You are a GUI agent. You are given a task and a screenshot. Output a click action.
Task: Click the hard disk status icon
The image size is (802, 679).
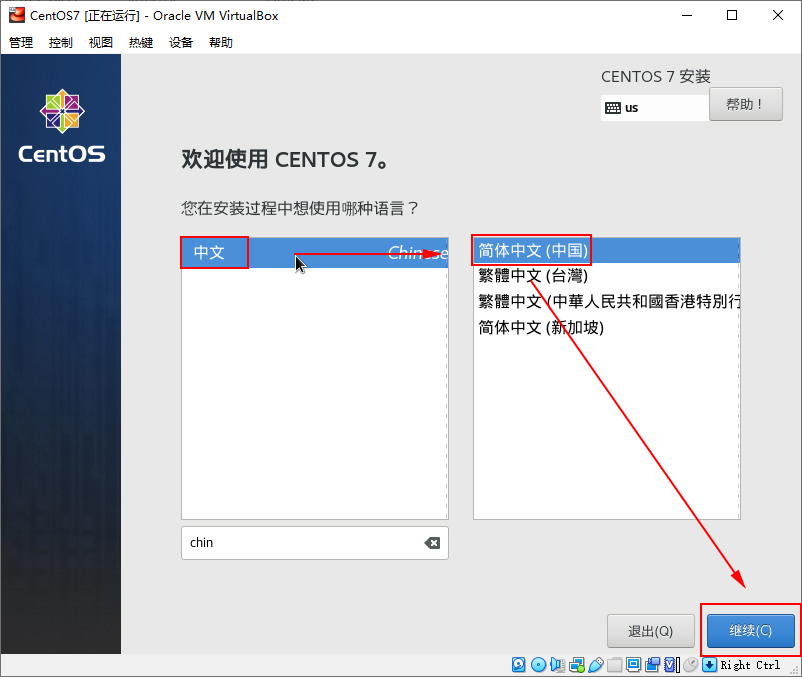coord(518,664)
